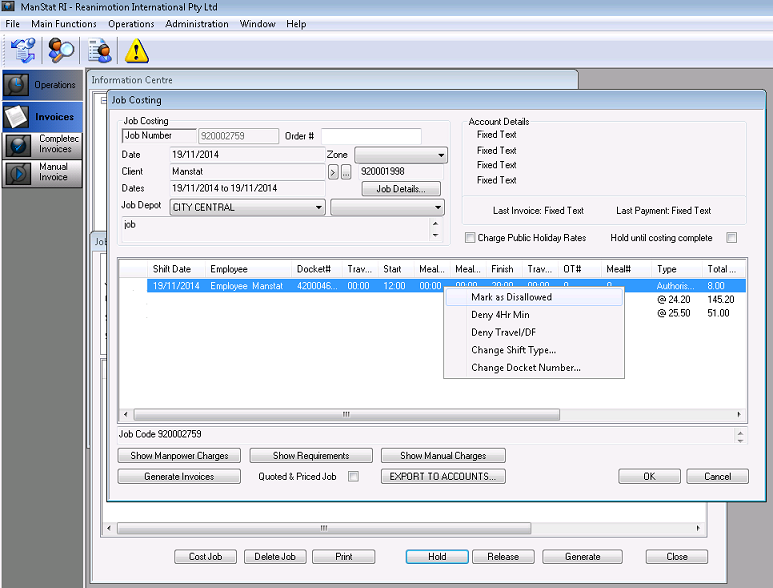Open the Window menu
The width and height of the screenshot is (773, 588).
point(257,24)
